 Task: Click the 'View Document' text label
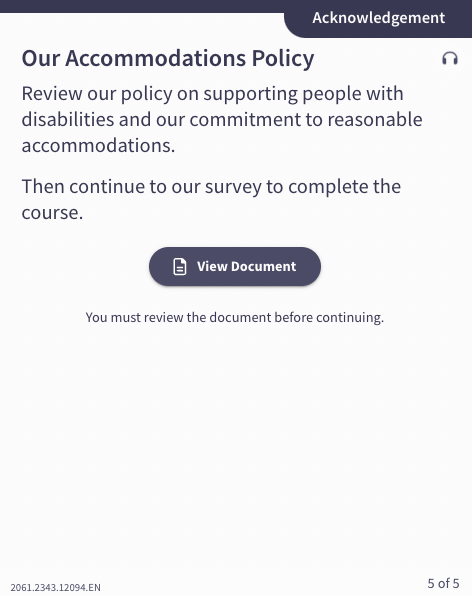coord(246,266)
